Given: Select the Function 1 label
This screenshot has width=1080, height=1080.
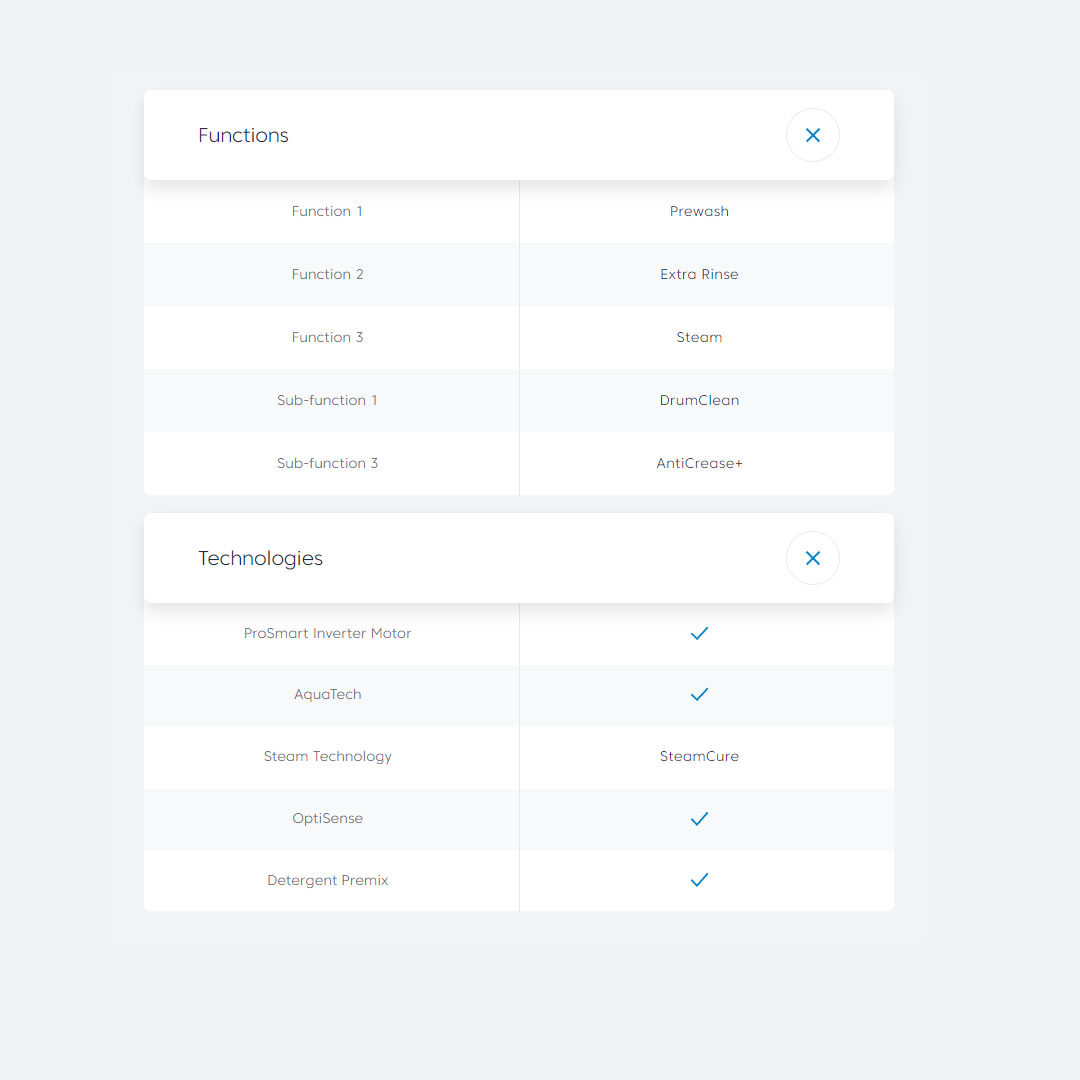Looking at the screenshot, I should [x=327, y=211].
